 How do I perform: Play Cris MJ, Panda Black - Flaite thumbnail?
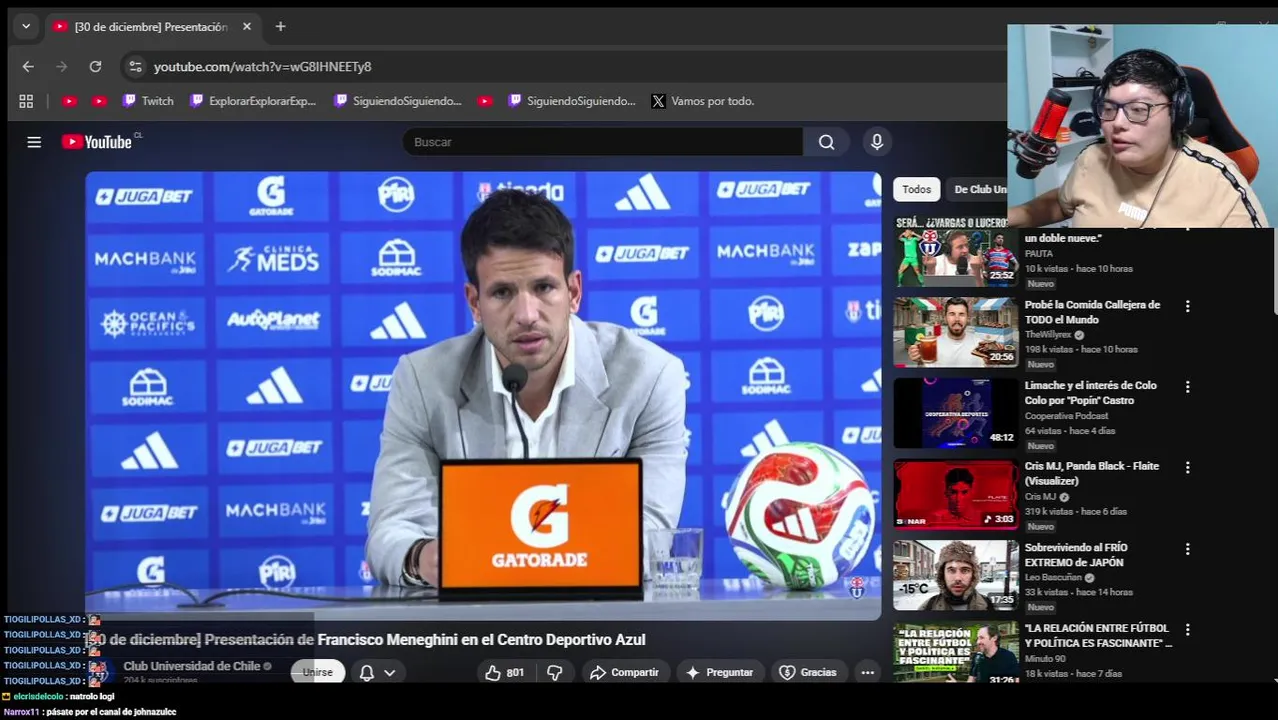956,493
